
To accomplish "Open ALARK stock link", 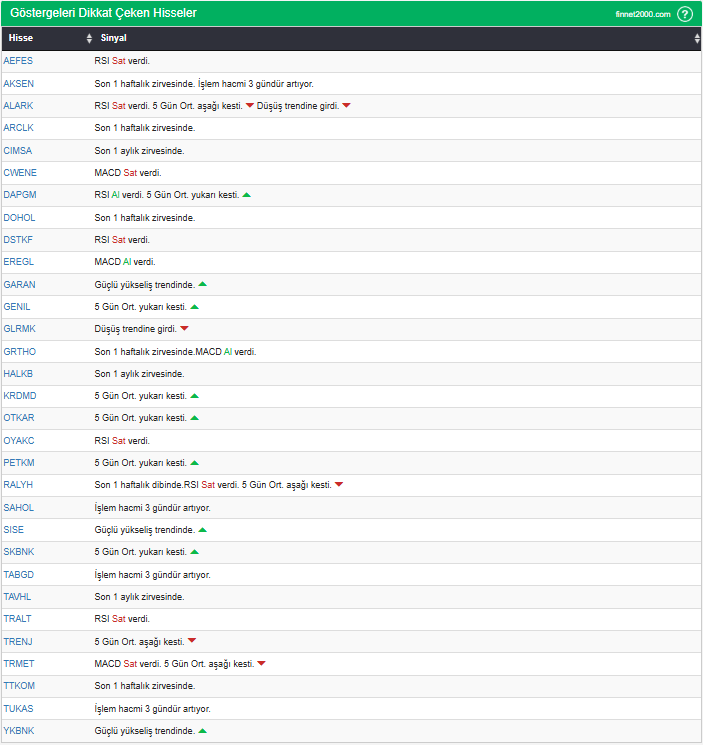I will (x=18, y=106).
